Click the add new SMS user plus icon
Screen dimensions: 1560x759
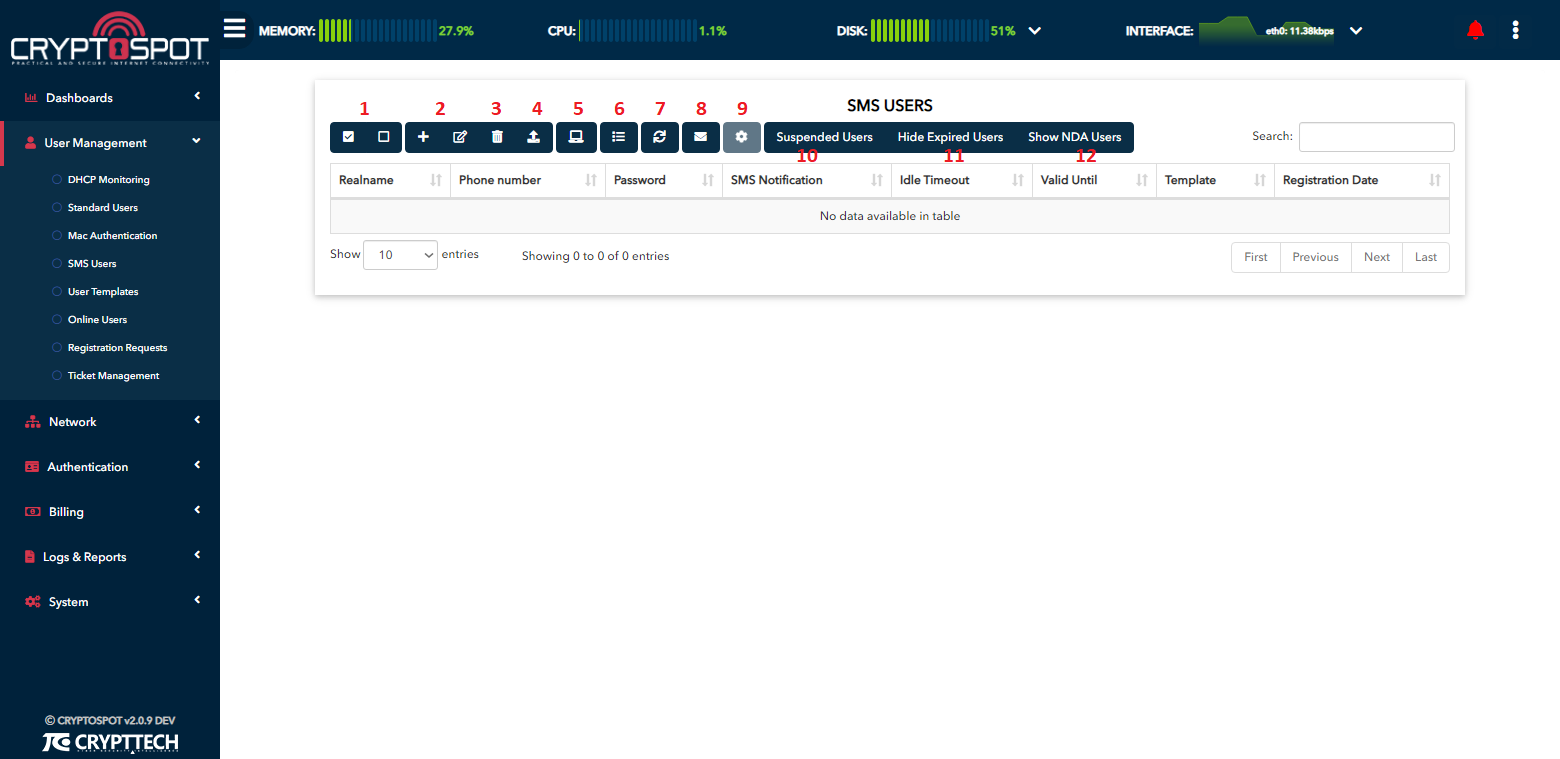coord(423,137)
